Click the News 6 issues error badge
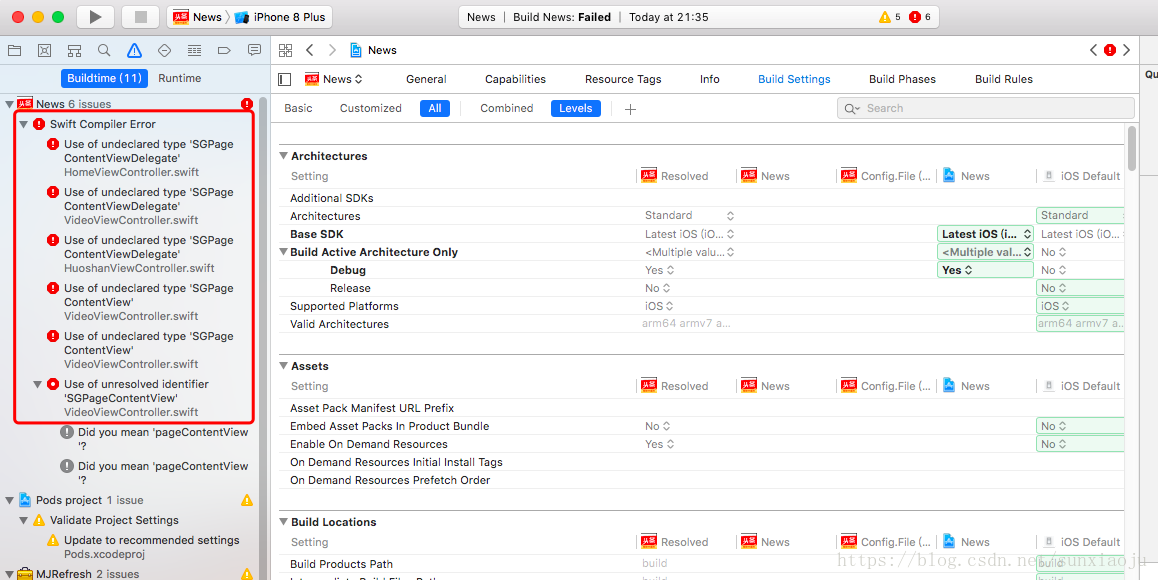The height and width of the screenshot is (580, 1158). (x=247, y=104)
